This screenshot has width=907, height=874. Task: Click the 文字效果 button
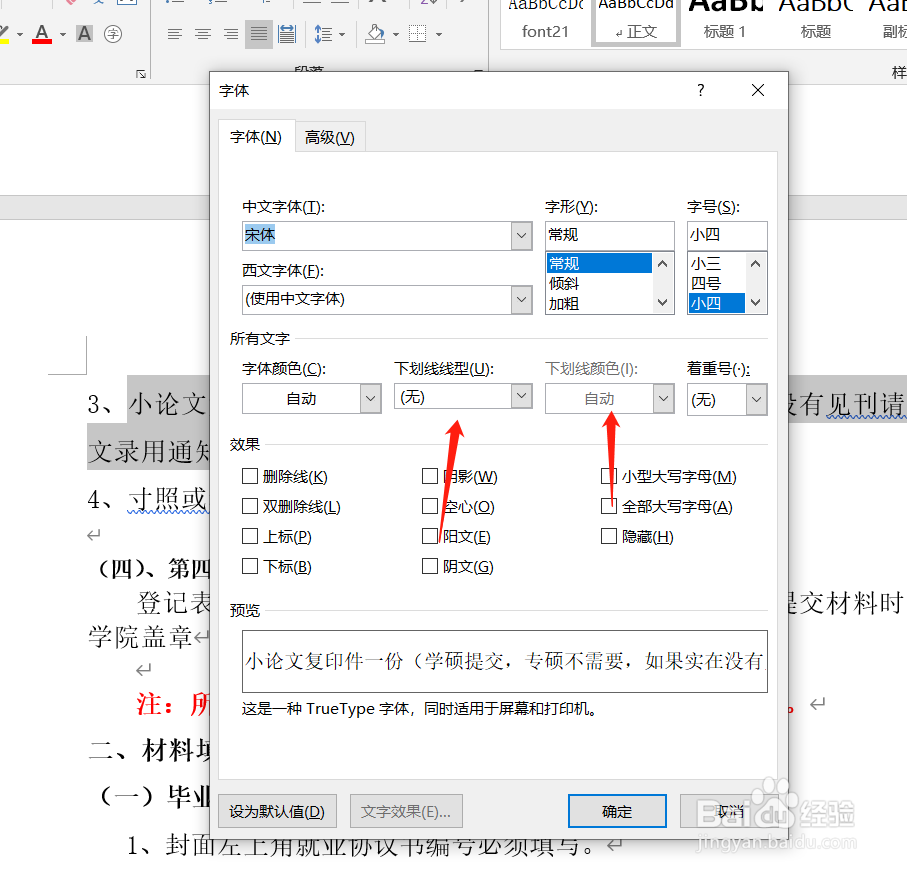point(405,811)
